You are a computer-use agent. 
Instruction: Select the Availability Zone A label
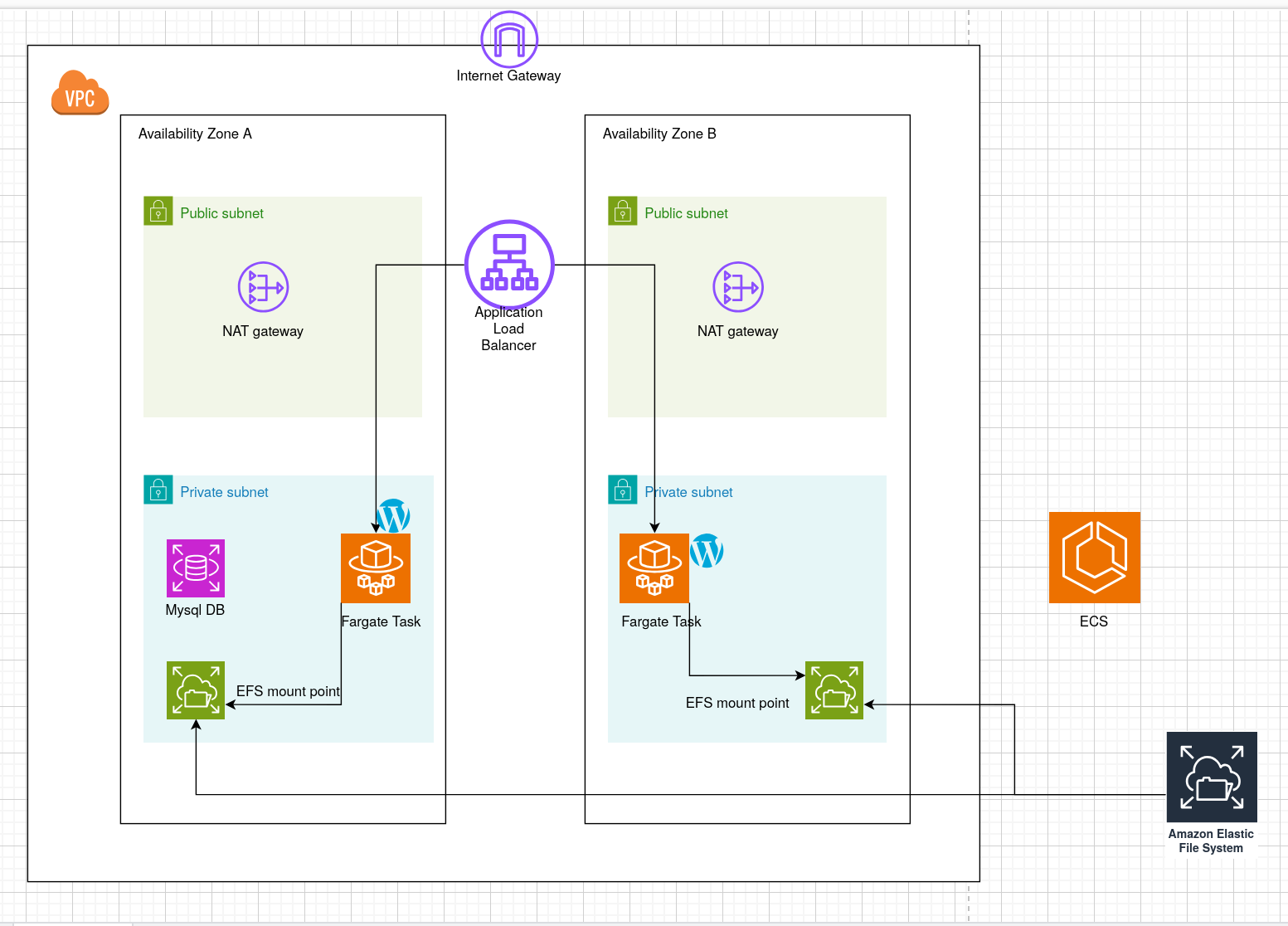(x=195, y=134)
